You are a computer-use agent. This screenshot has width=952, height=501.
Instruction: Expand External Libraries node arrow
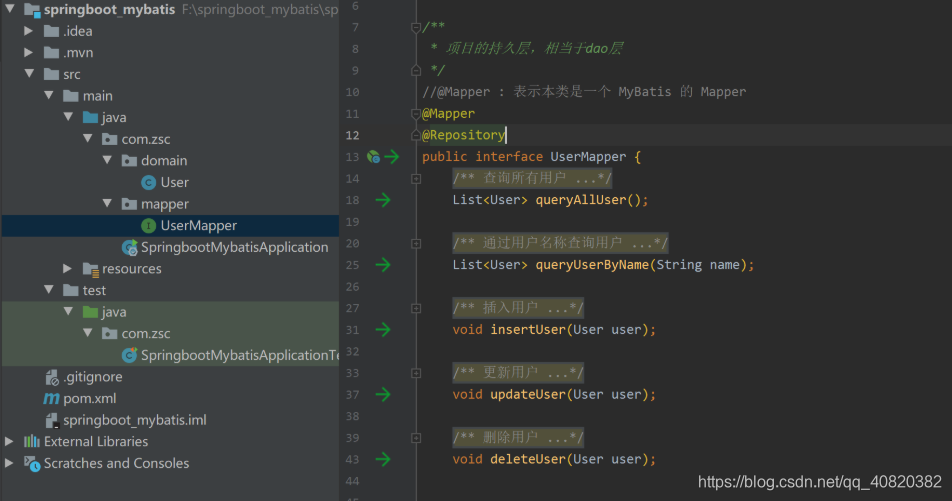click(x=9, y=441)
